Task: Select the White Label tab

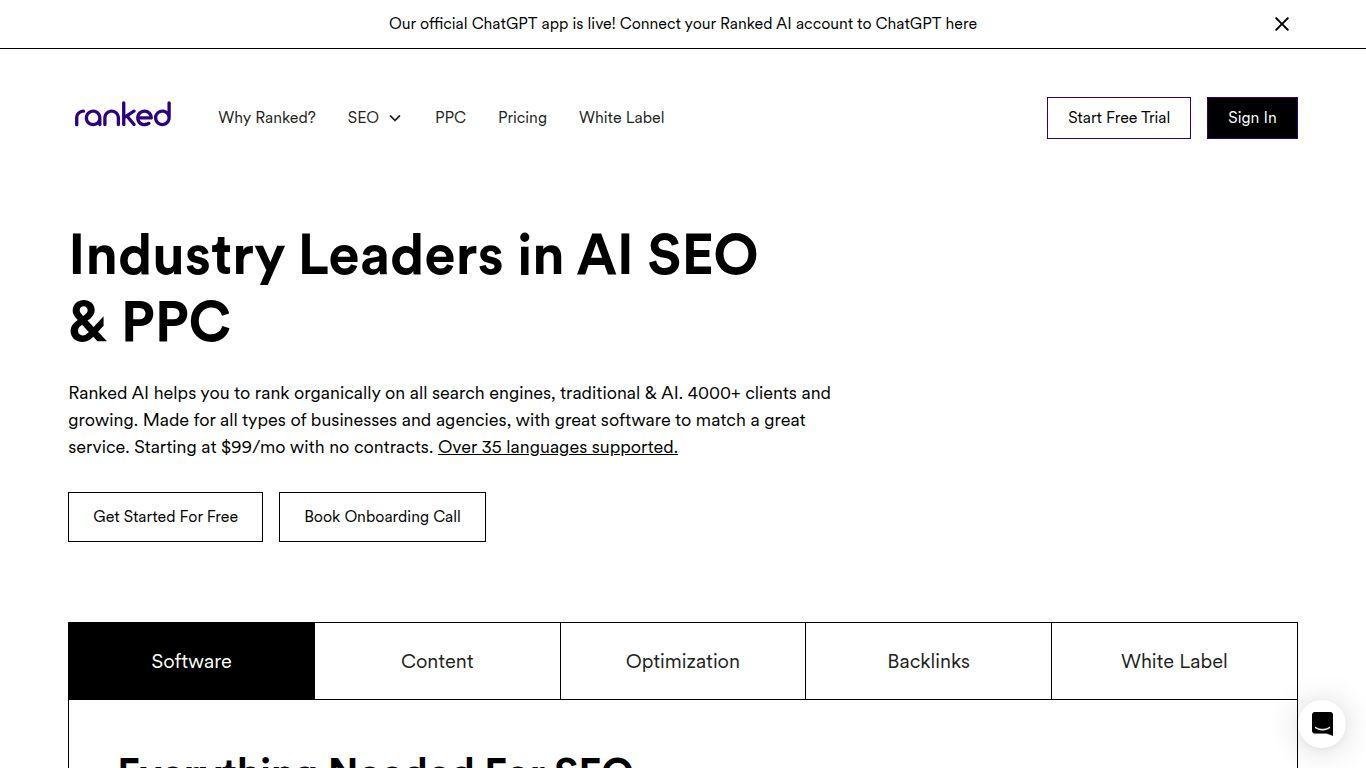Action: (1174, 661)
